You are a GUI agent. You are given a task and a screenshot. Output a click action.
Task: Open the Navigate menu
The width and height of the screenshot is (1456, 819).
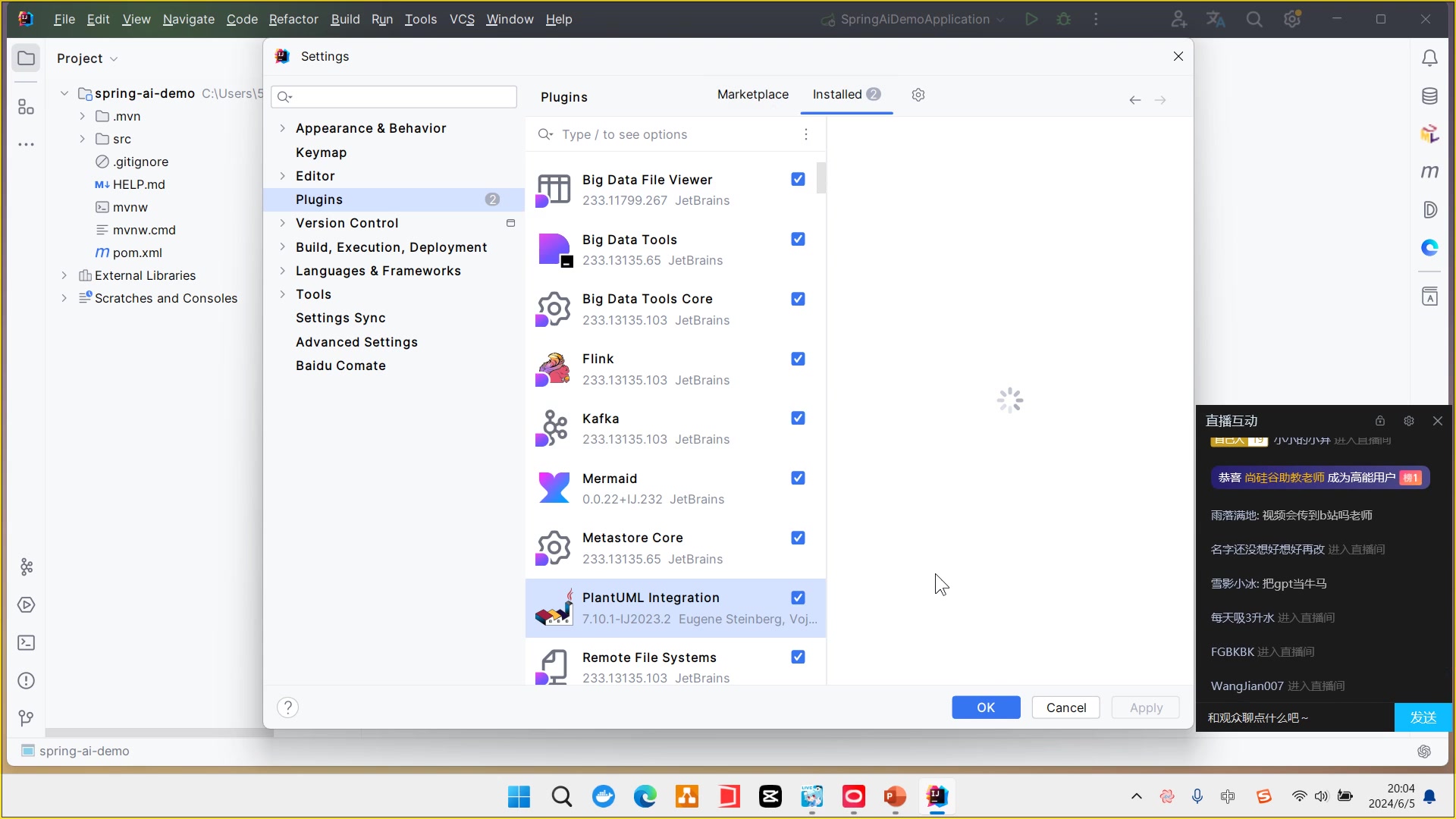point(189,19)
